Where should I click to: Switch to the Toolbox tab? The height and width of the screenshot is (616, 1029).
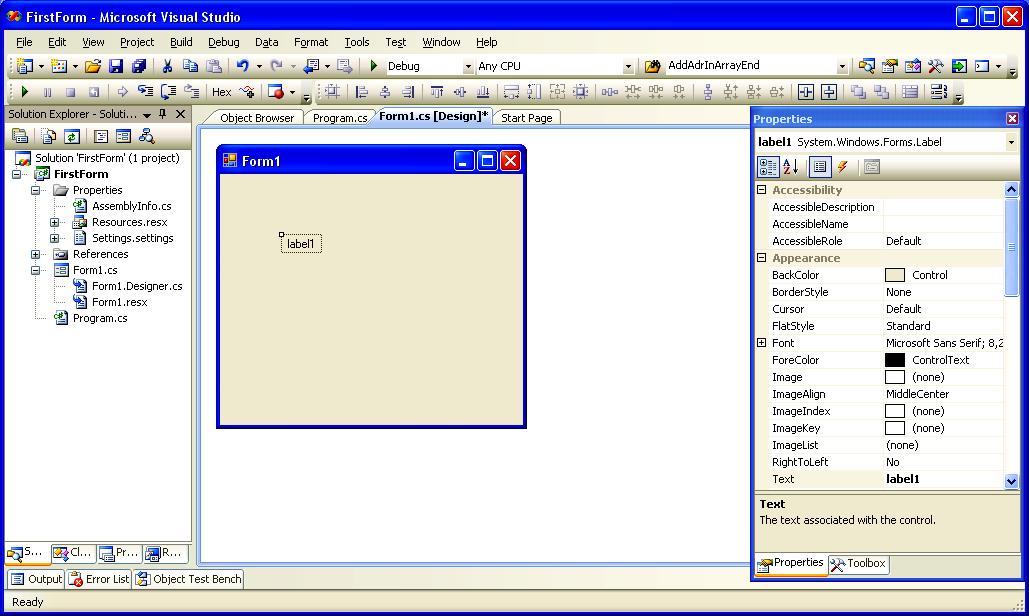coord(858,564)
